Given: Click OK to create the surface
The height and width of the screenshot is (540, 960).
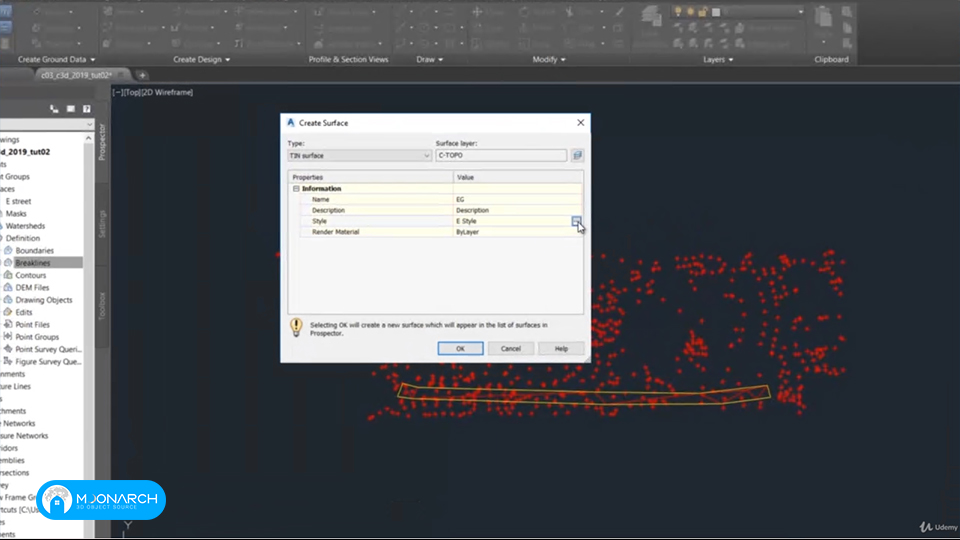Looking at the screenshot, I should (460, 348).
